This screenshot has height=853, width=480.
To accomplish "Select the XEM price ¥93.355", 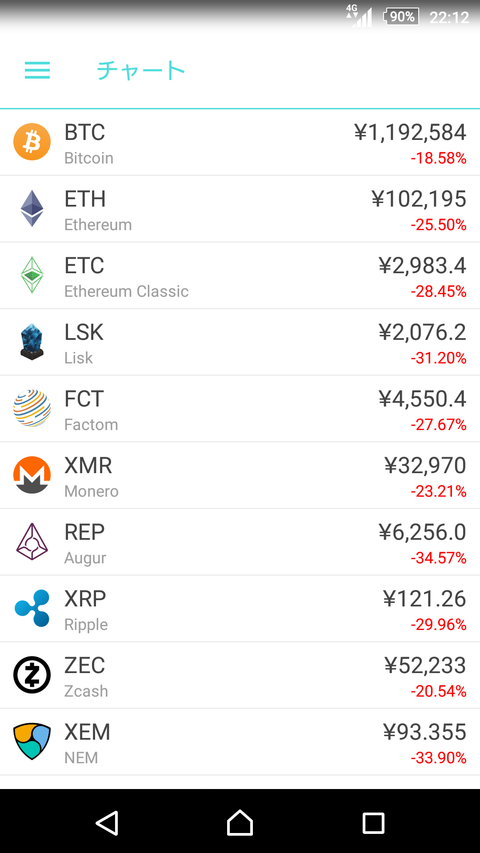I will pos(424,732).
